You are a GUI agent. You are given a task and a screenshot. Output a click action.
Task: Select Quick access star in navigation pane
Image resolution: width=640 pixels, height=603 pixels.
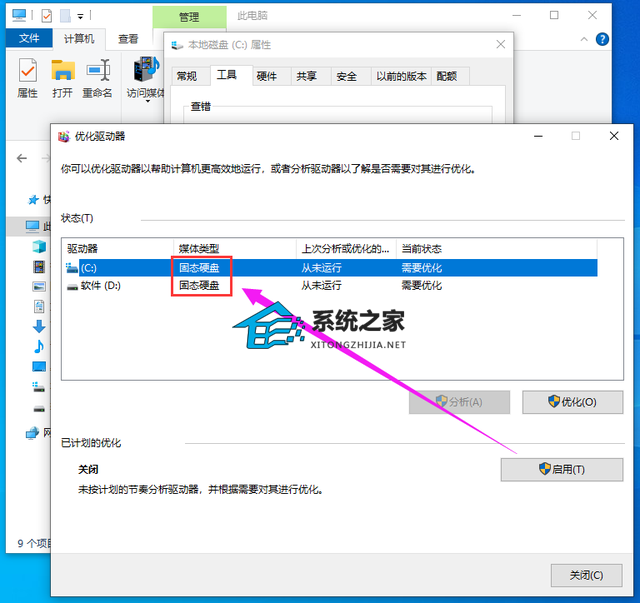(x=33, y=200)
